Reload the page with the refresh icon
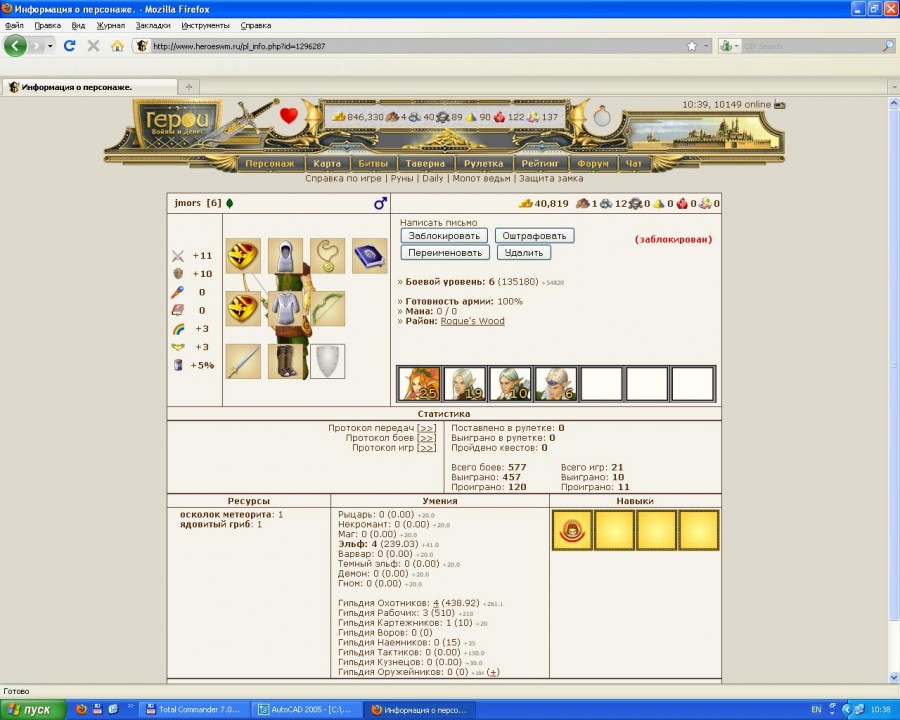This screenshot has width=900, height=720. click(x=69, y=46)
